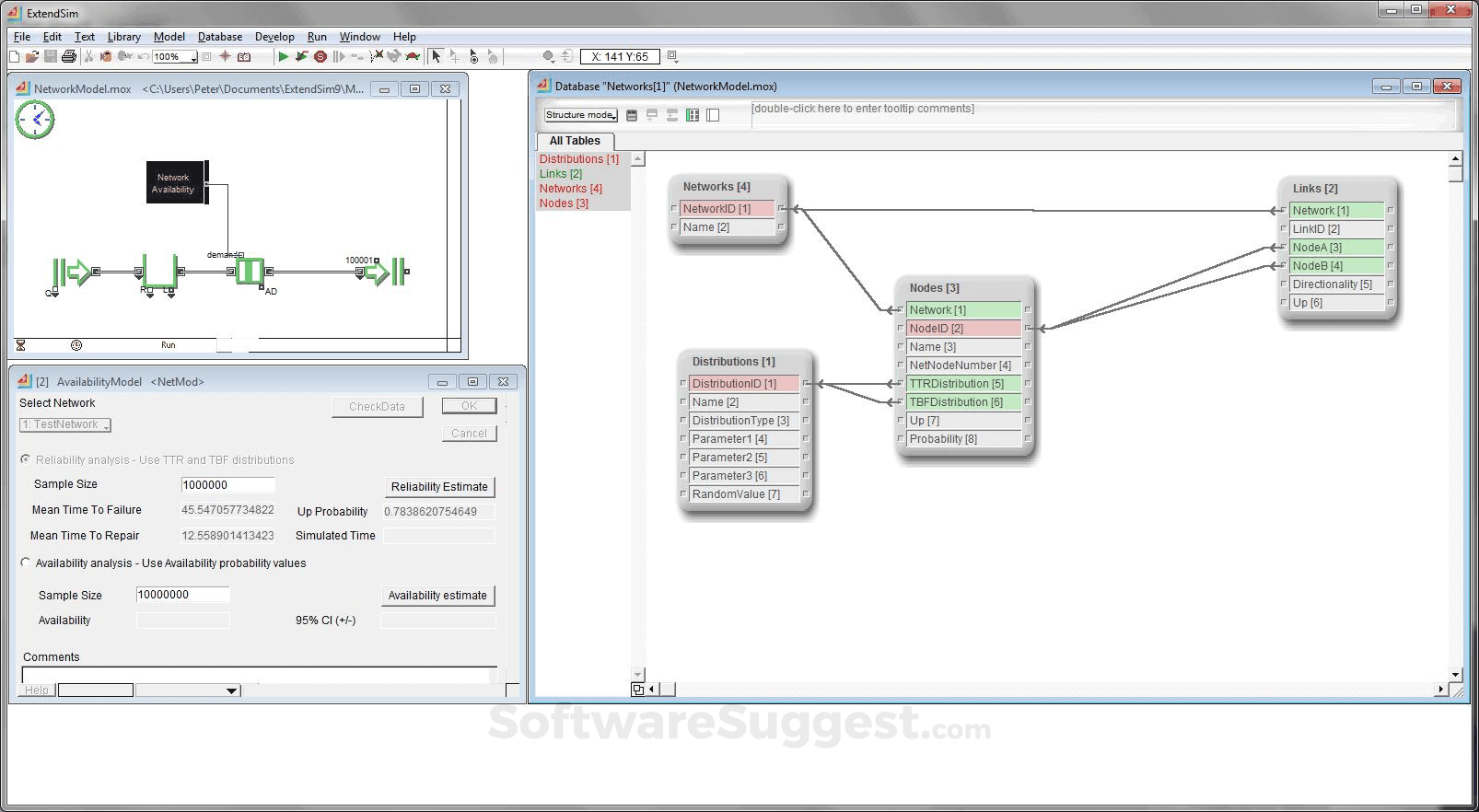The image size is (1479, 812).
Task: Select Reliability analysis radio button
Action: tap(26, 459)
